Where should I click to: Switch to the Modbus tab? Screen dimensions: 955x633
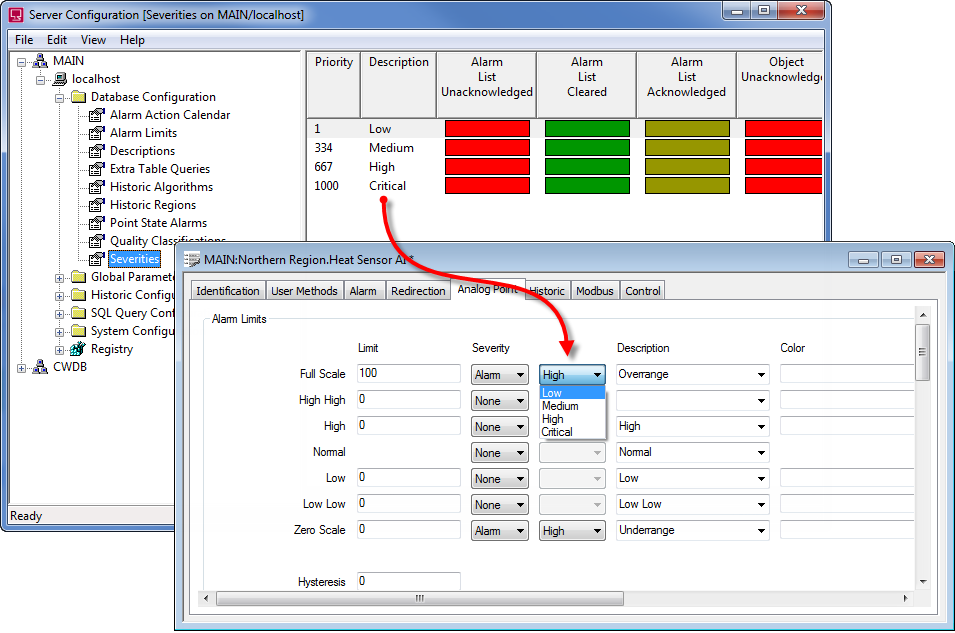594,291
